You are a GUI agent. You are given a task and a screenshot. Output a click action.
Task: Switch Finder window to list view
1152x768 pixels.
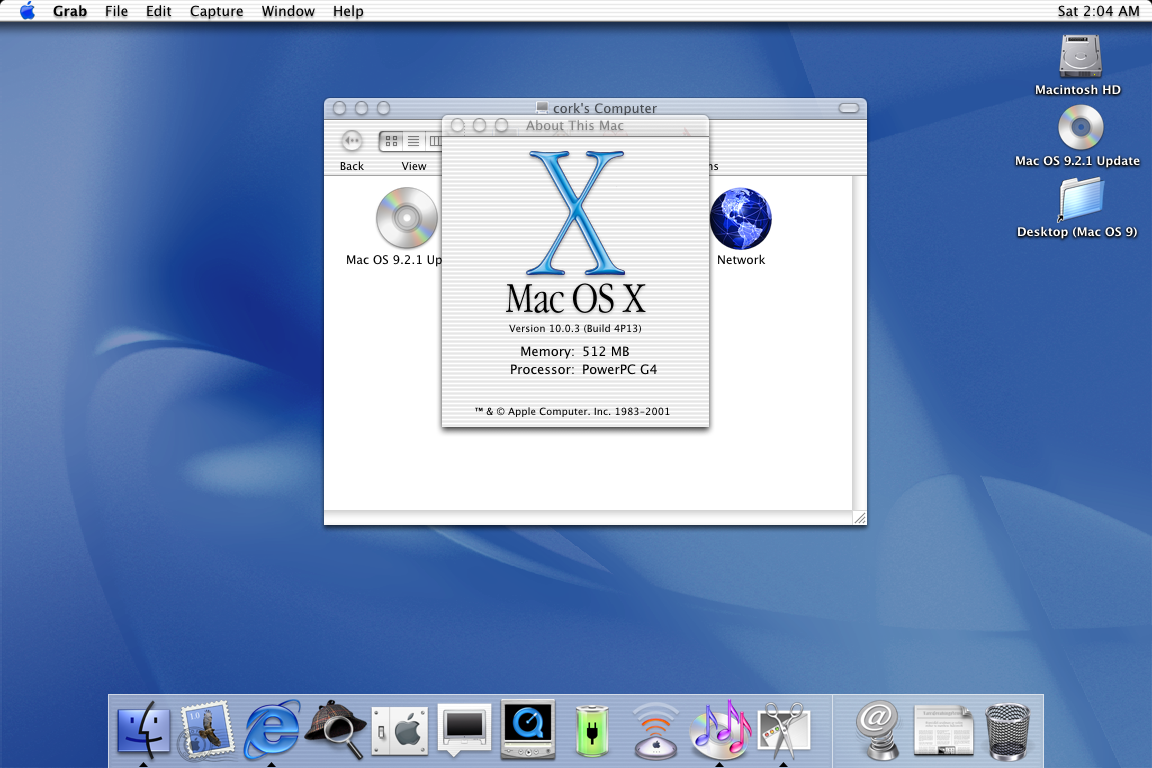click(x=413, y=142)
